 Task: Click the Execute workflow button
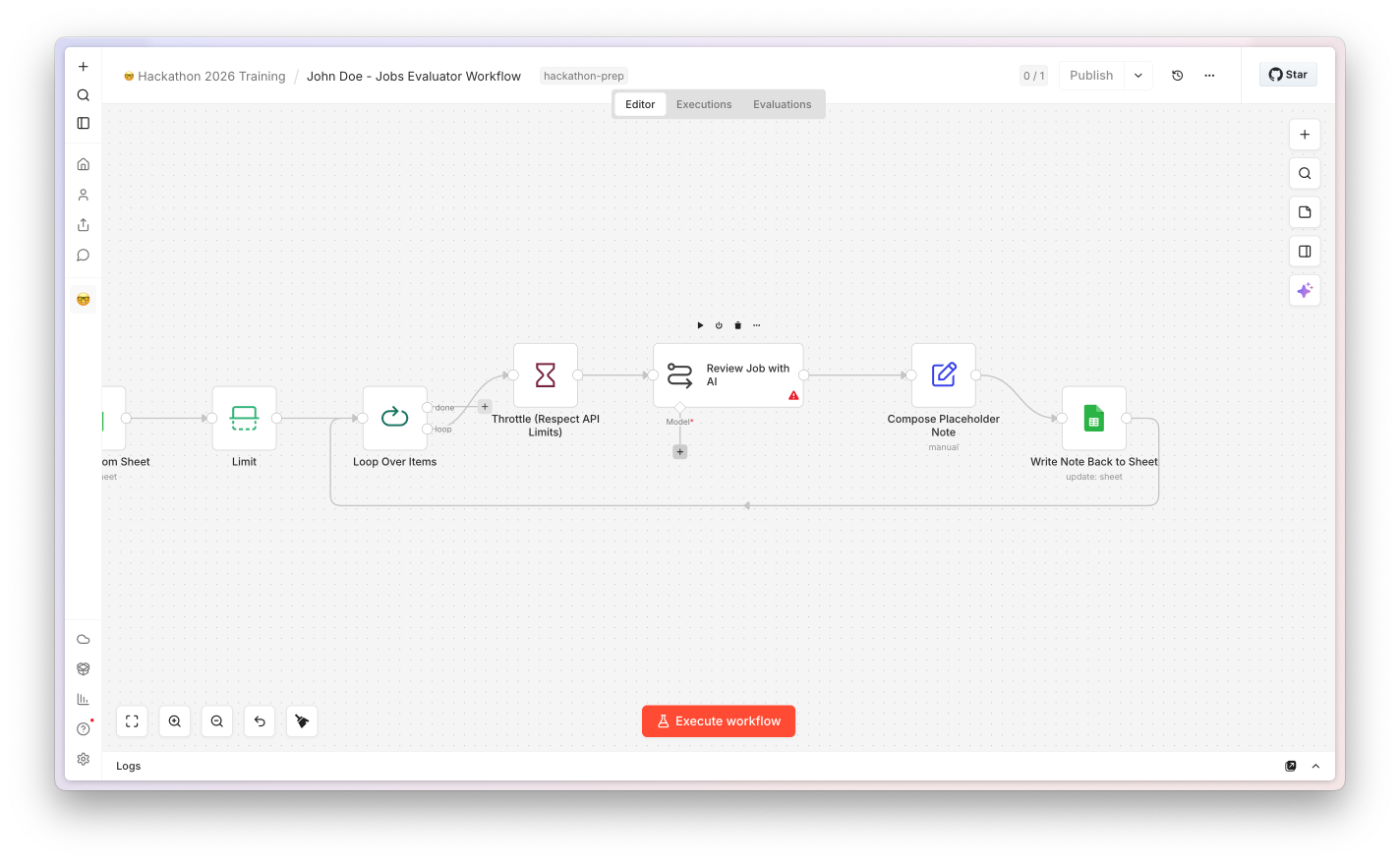click(719, 721)
